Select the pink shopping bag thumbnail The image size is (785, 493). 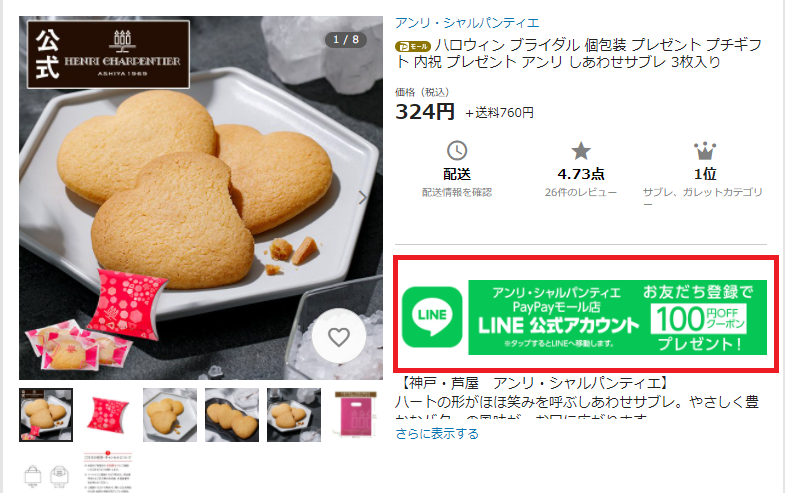point(355,415)
